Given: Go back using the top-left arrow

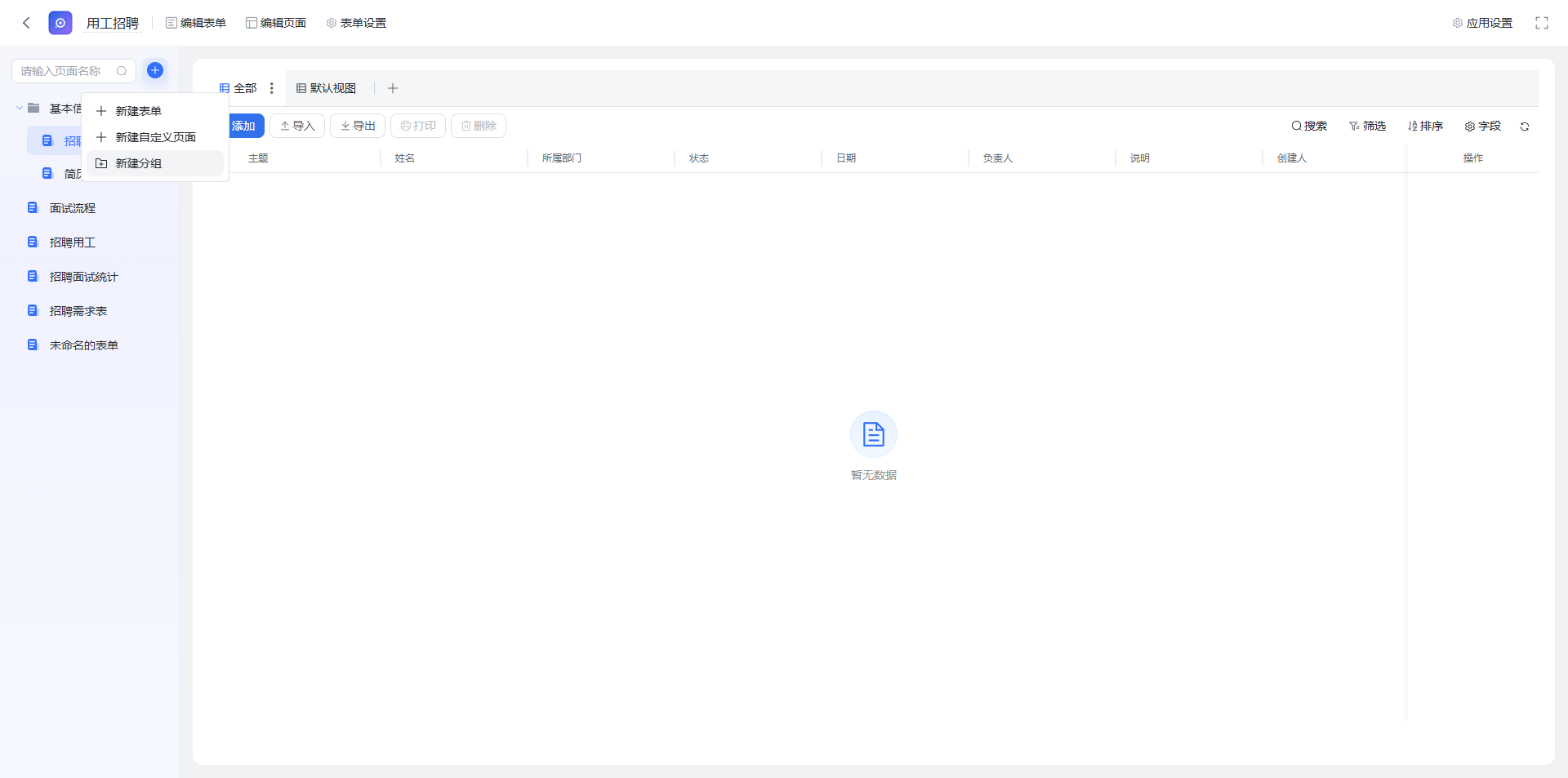Looking at the screenshot, I should 26,23.
